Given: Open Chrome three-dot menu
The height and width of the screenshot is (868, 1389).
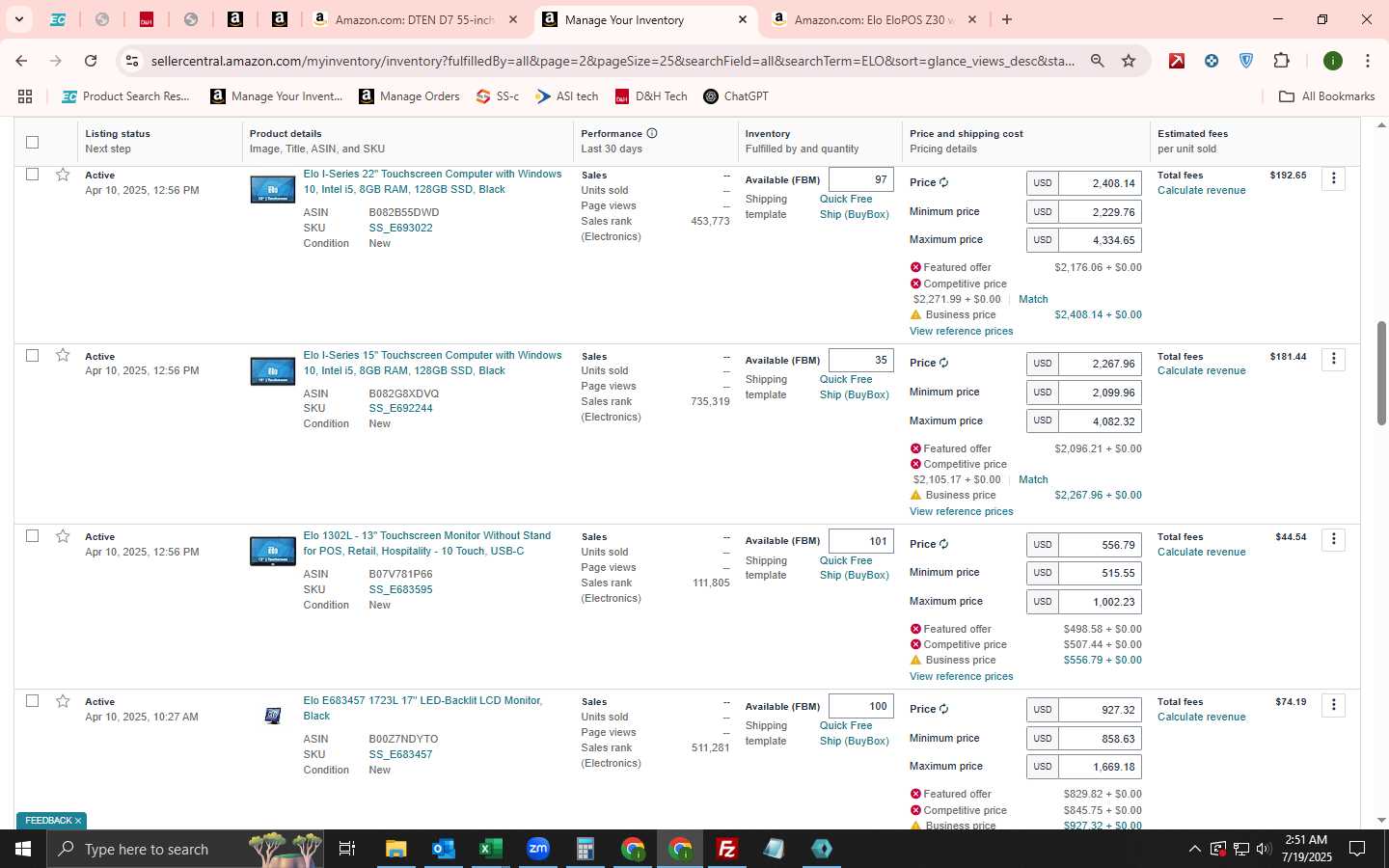Looking at the screenshot, I should pyautogui.click(x=1367, y=61).
